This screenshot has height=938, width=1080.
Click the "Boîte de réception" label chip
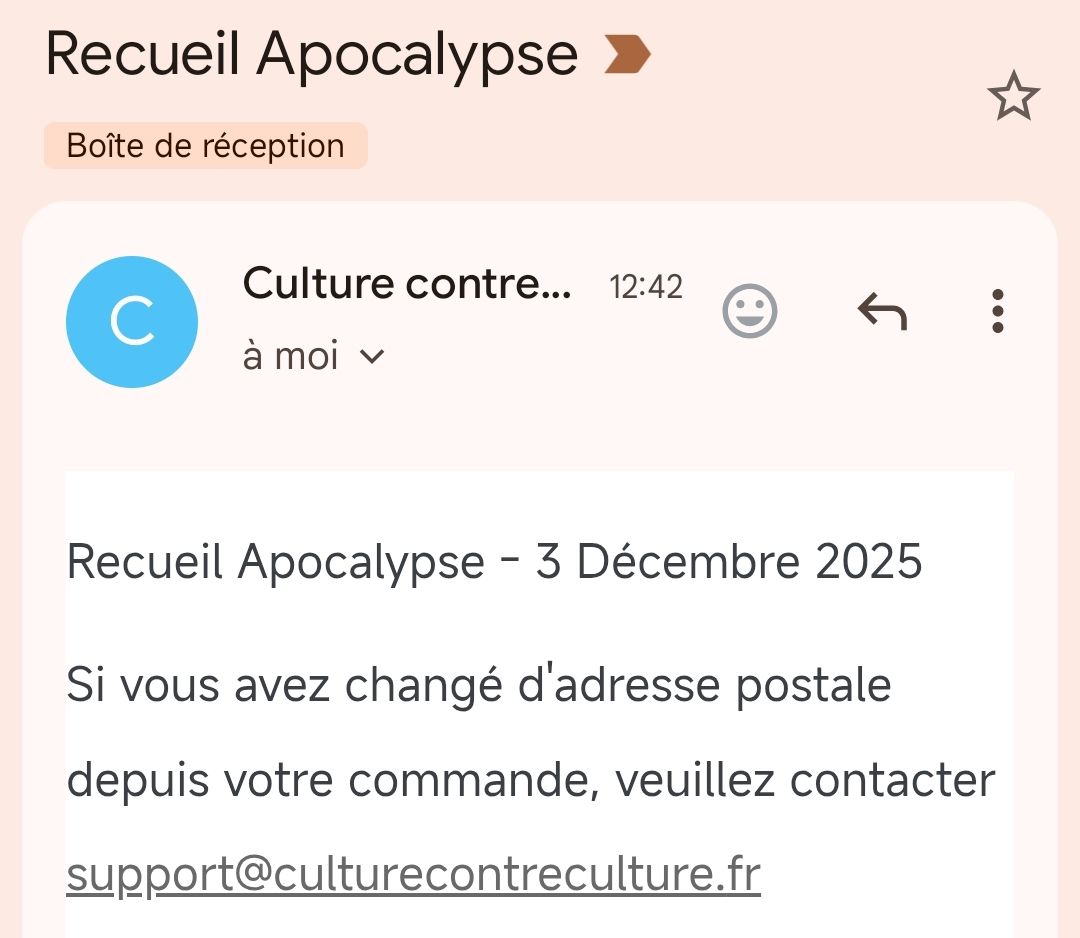[205, 146]
